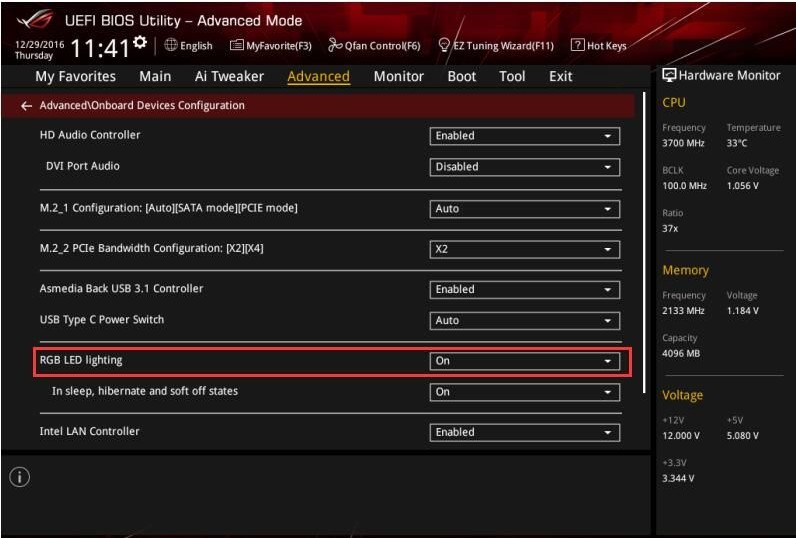Open RGB LED lighting dropdown
The width and height of the screenshot is (796, 538).
524,361
